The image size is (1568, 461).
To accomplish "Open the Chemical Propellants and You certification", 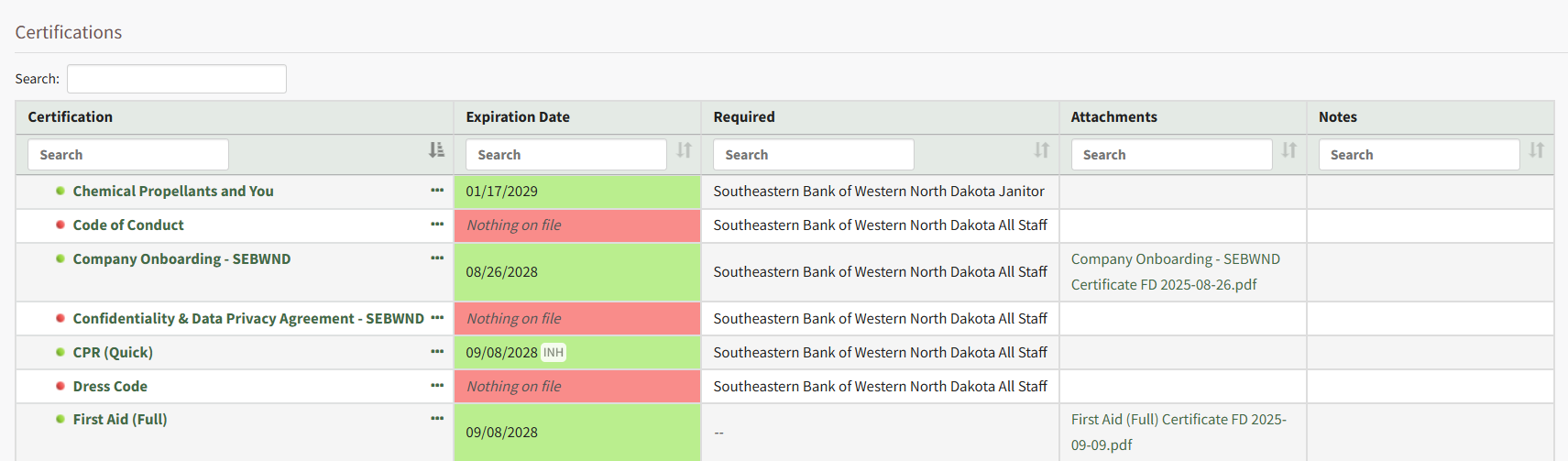I will point(173,192).
